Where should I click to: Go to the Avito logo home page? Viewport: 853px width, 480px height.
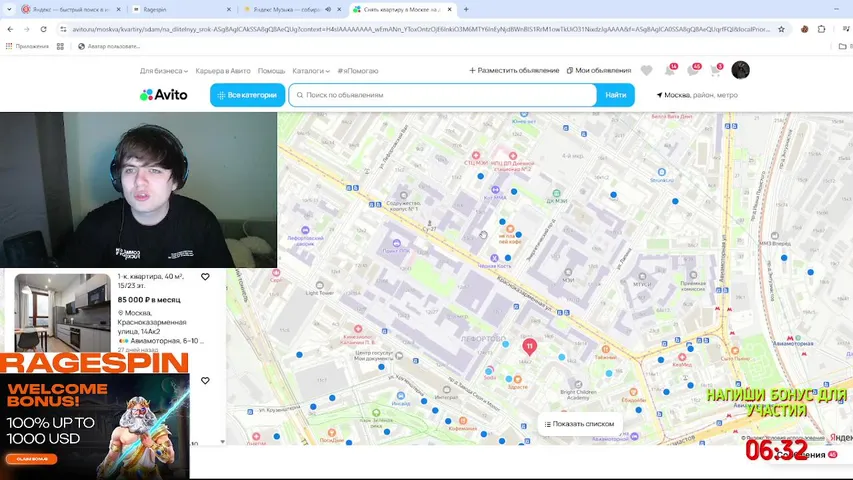pyautogui.click(x=164, y=95)
